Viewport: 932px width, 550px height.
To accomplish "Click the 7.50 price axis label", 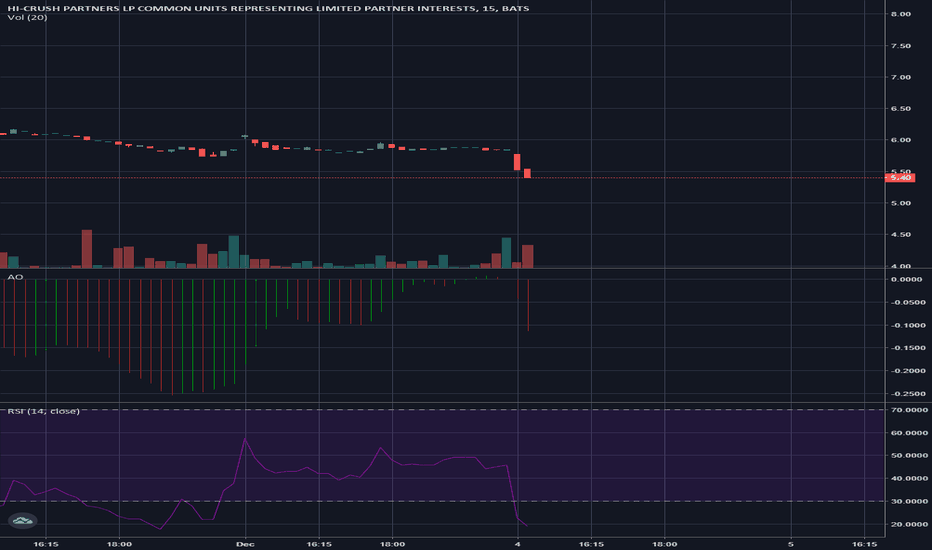I will tap(900, 46).
